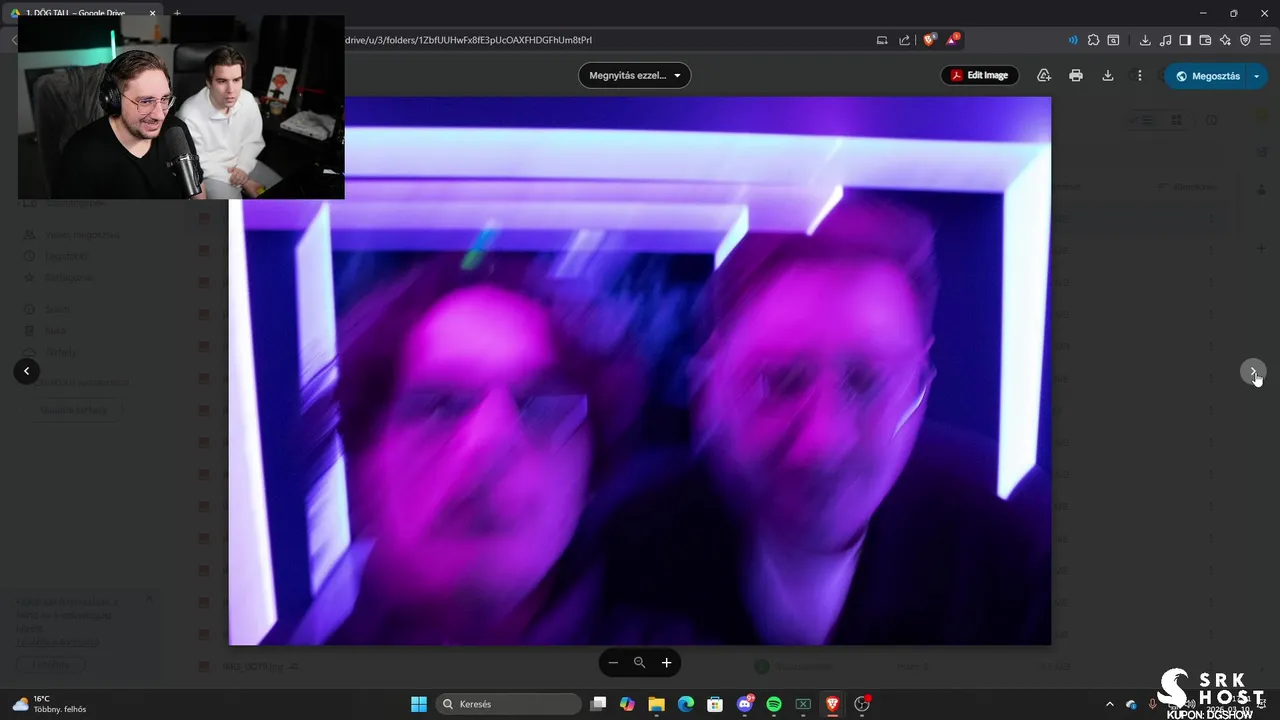Open Microsoft Edge from the taskbar
The height and width of the screenshot is (720, 1280).
[x=686, y=704]
